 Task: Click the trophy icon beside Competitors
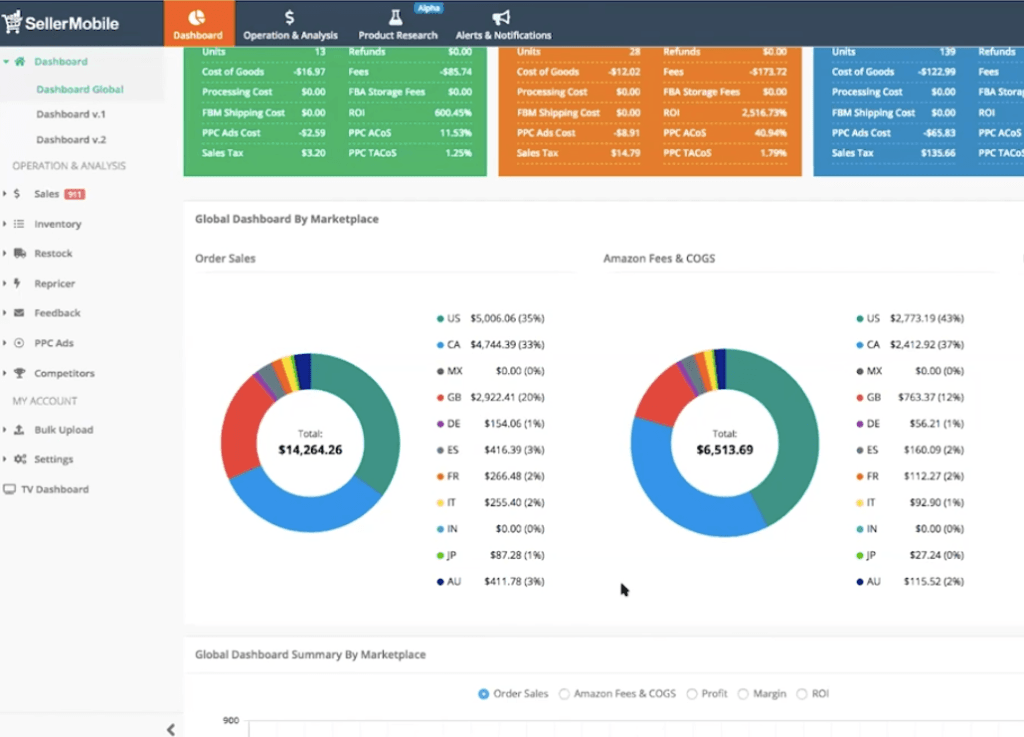coord(20,373)
